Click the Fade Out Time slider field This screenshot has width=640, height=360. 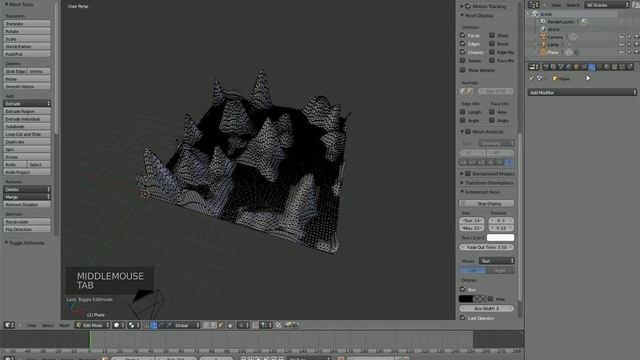tap(487, 247)
